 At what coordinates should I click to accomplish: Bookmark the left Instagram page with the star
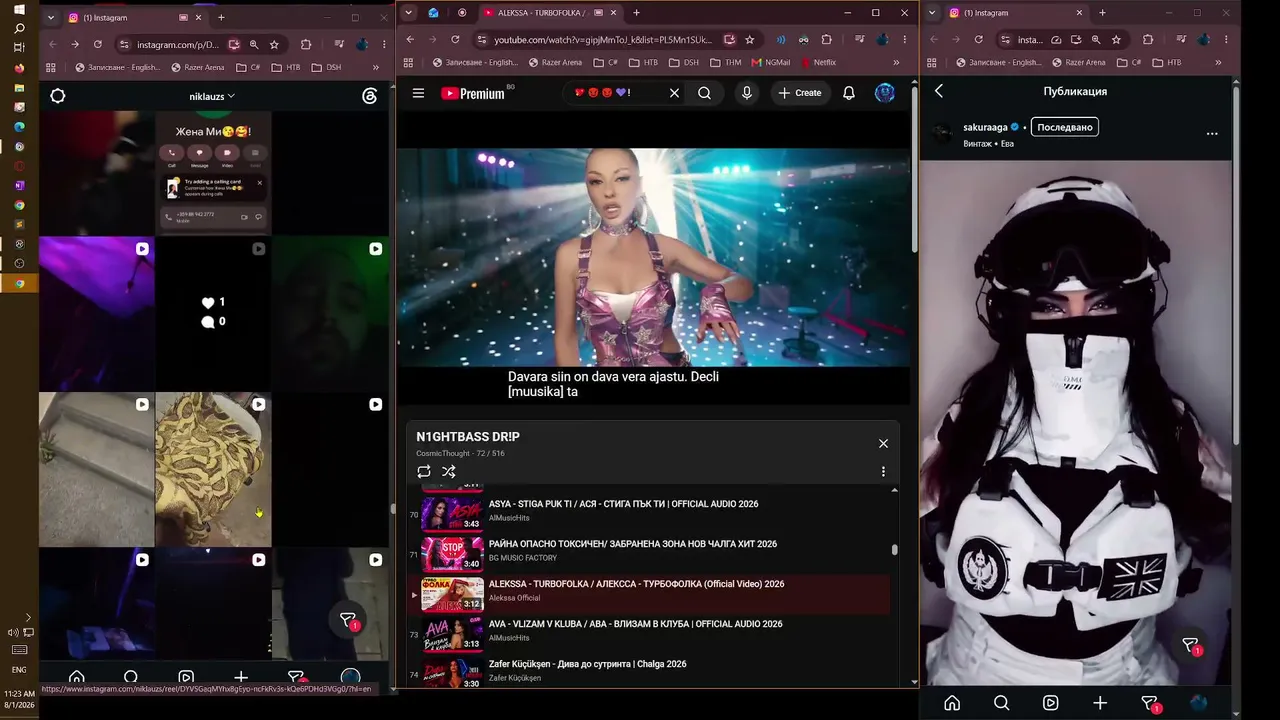274,45
